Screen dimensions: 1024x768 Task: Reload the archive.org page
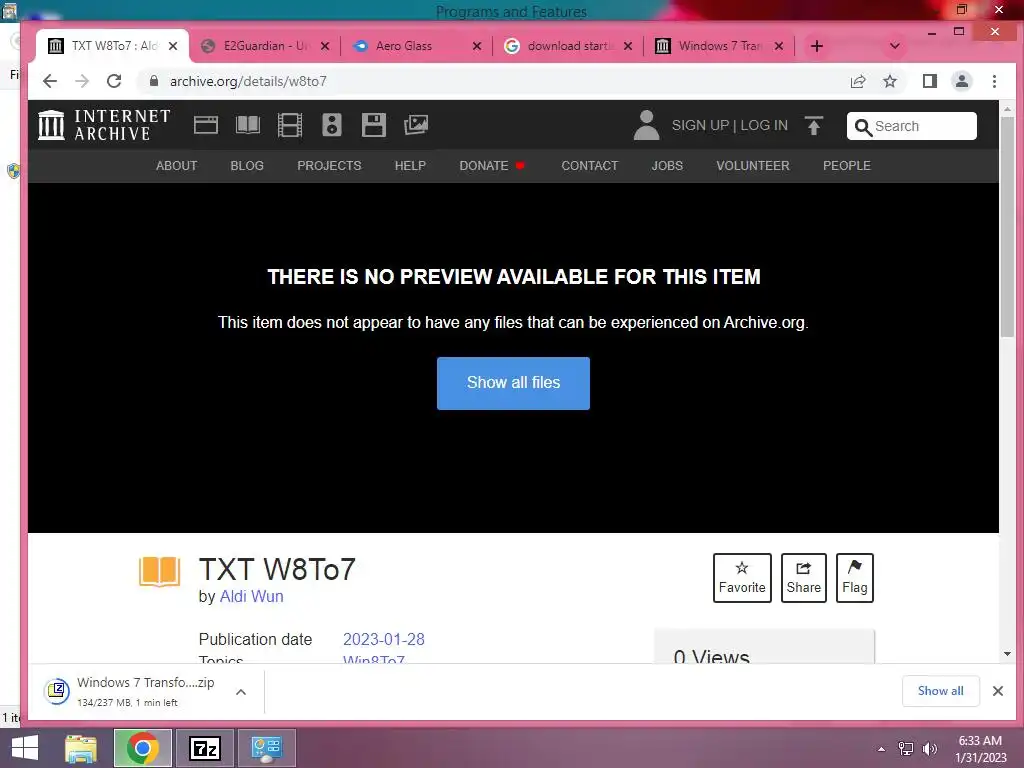(114, 81)
